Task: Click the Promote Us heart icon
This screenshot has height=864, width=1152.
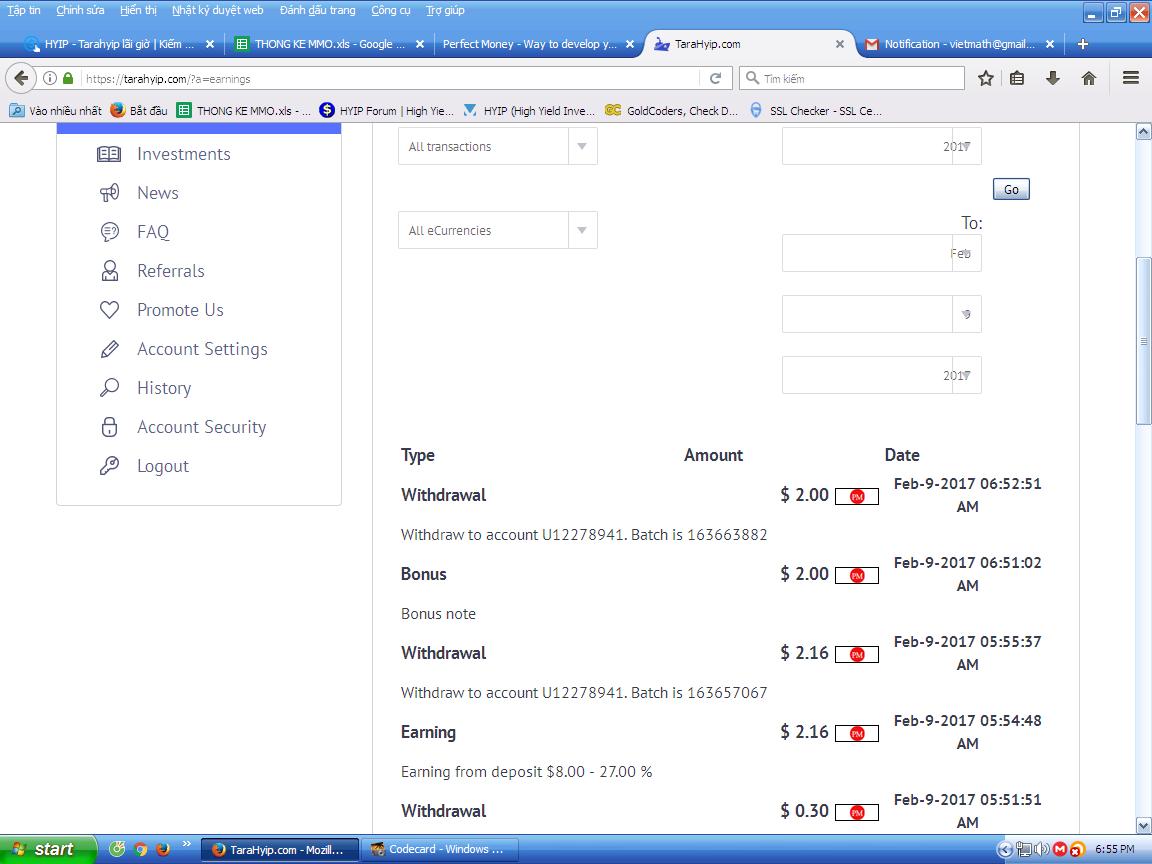Action: tap(109, 309)
